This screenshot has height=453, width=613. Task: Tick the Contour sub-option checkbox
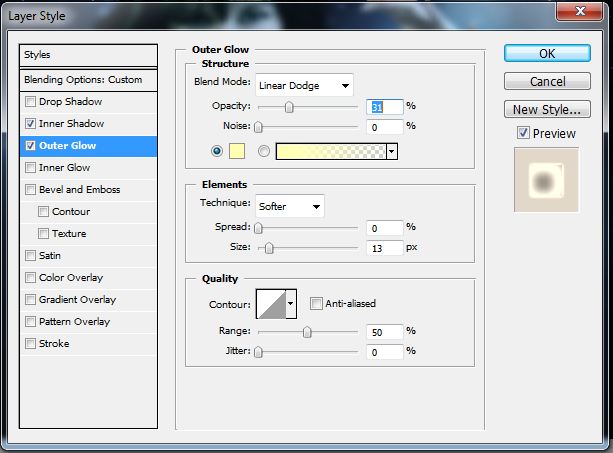pos(43,211)
